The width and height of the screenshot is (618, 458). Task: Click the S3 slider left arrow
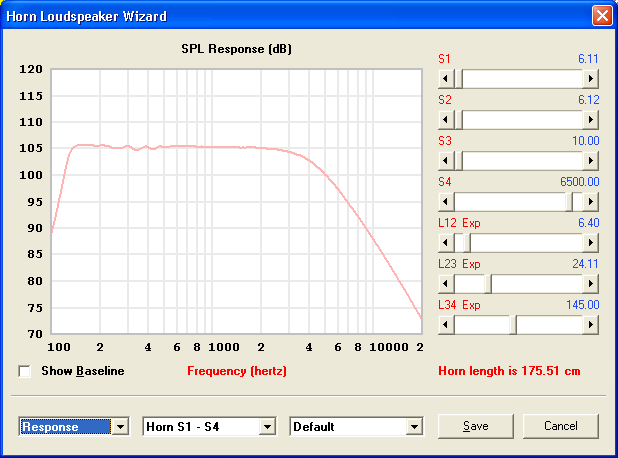tap(446, 161)
